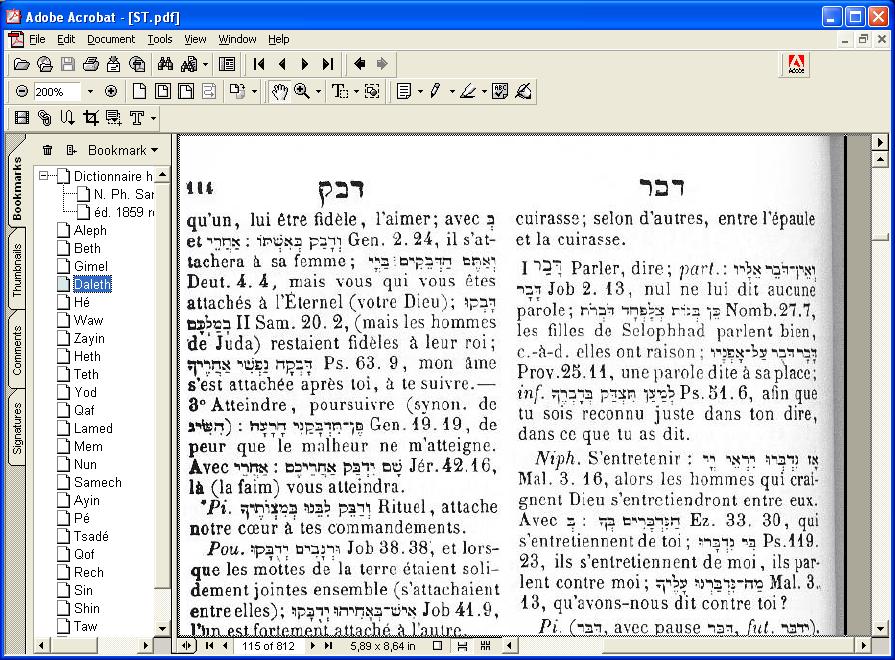Select the Article tool icon
895x660 pixels.
(67, 118)
